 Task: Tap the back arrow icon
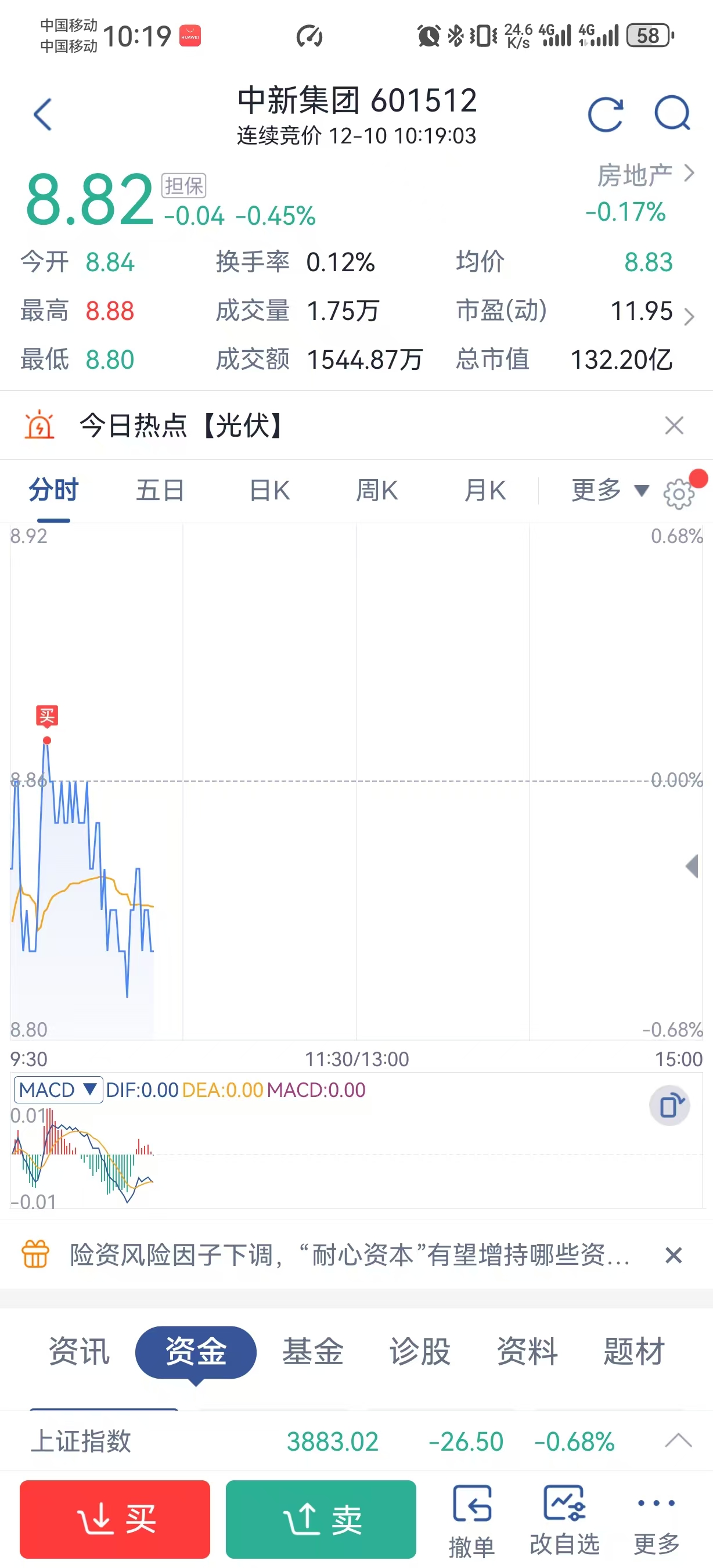click(x=42, y=114)
